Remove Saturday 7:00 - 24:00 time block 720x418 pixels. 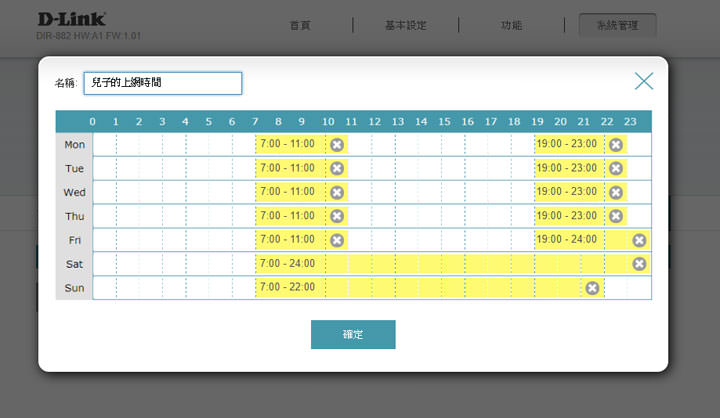639,264
